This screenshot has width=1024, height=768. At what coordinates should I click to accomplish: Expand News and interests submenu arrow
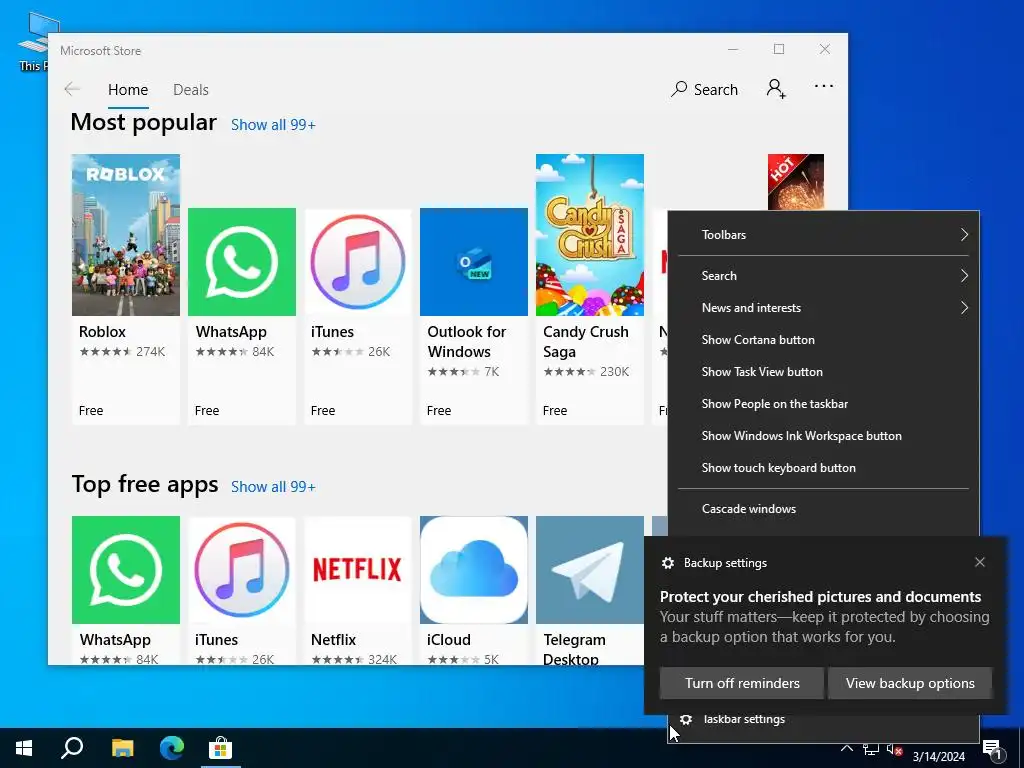pos(964,308)
